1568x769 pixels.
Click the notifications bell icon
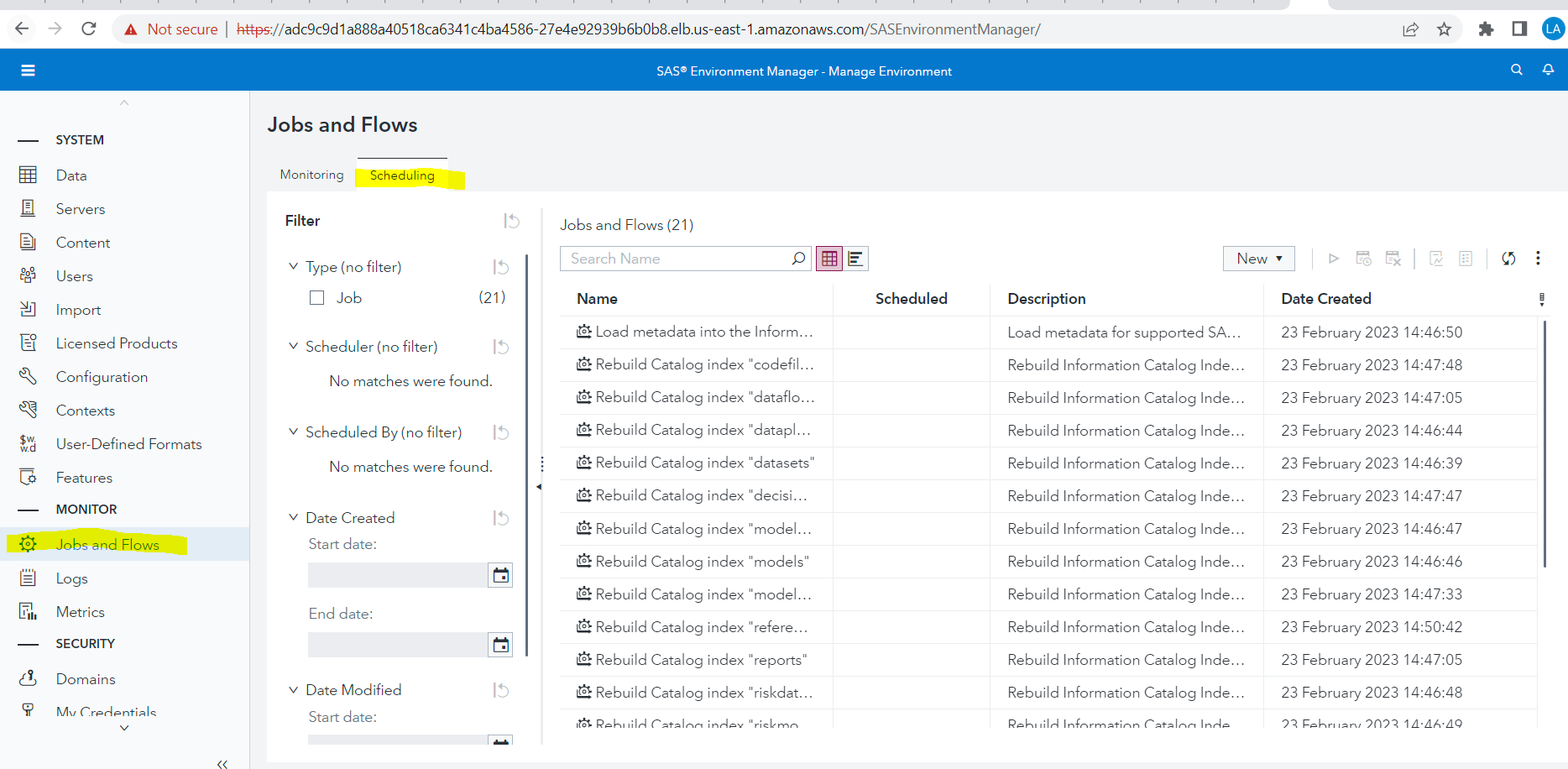point(1548,70)
